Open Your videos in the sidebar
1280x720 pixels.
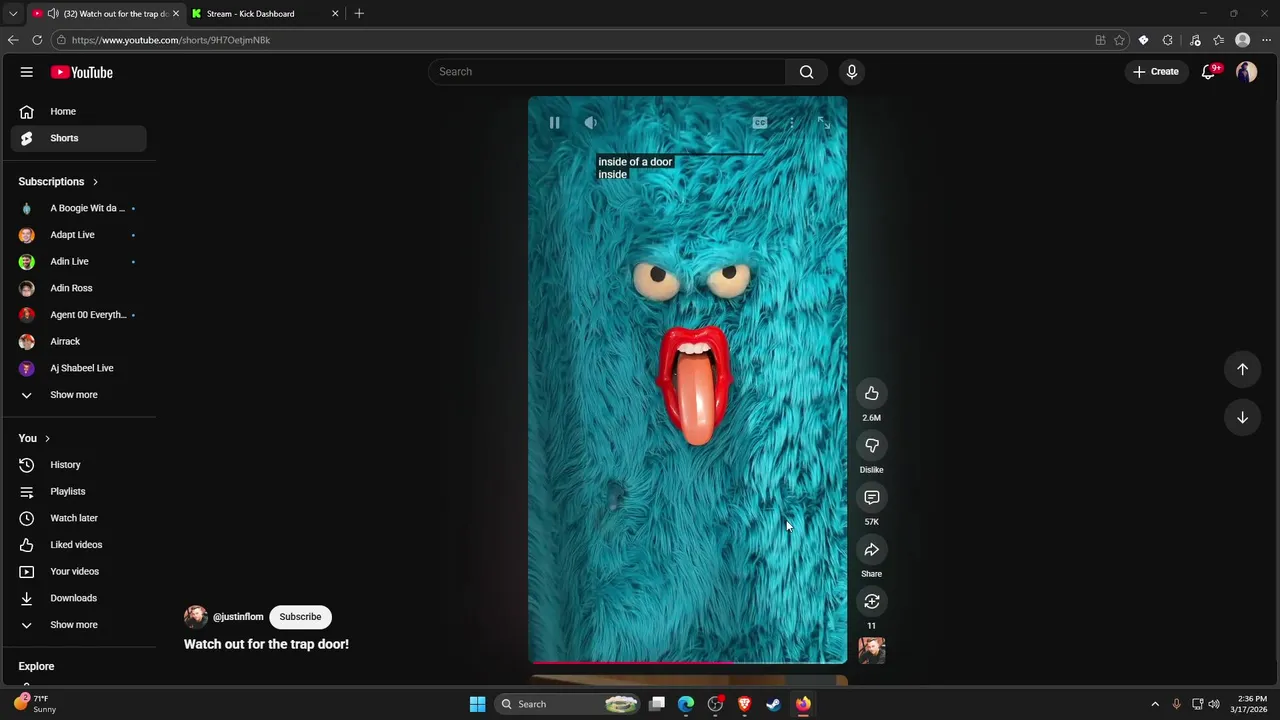pos(79,572)
